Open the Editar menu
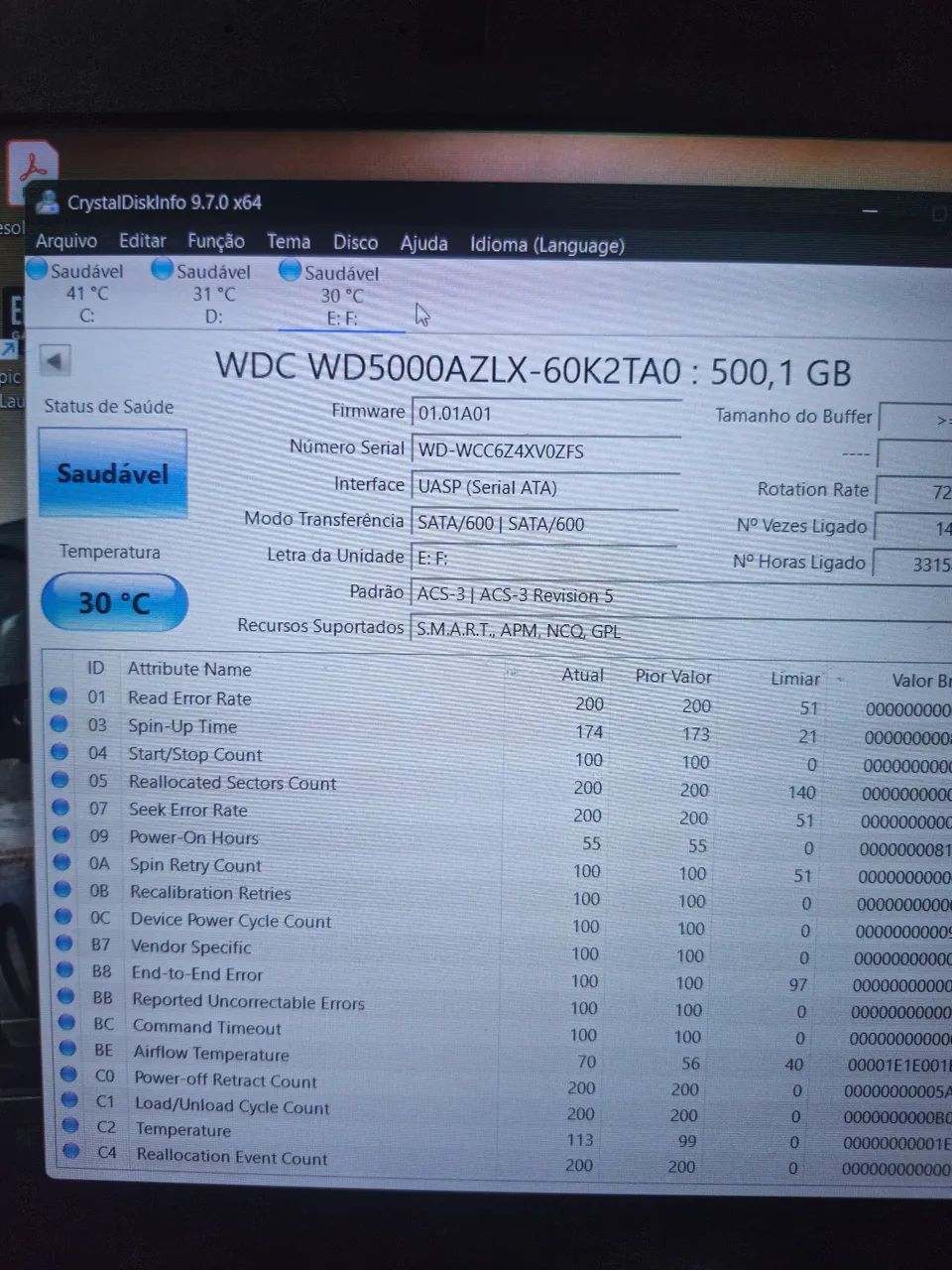Viewport: 952px width, 1270px height. pyautogui.click(x=143, y=240)
